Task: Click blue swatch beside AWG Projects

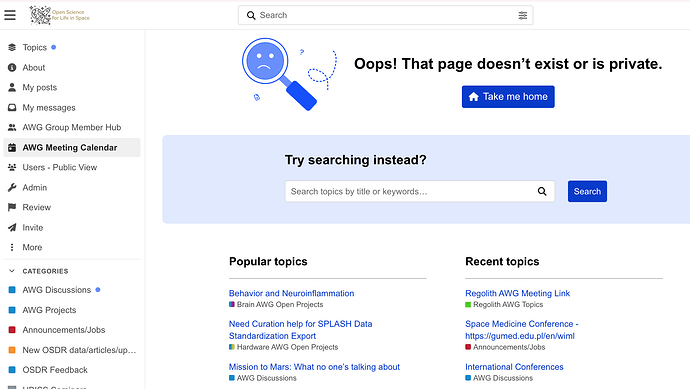Action: [x=12, y=310]
